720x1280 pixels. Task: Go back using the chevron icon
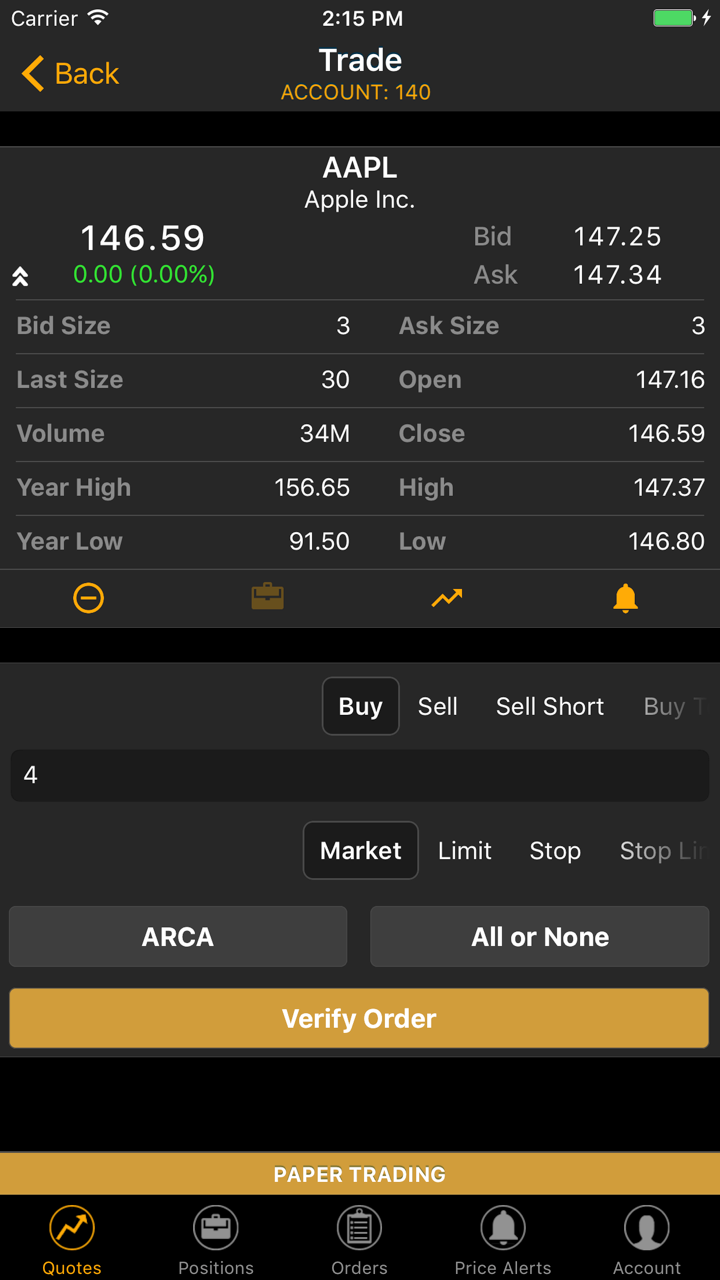(33, 74)
